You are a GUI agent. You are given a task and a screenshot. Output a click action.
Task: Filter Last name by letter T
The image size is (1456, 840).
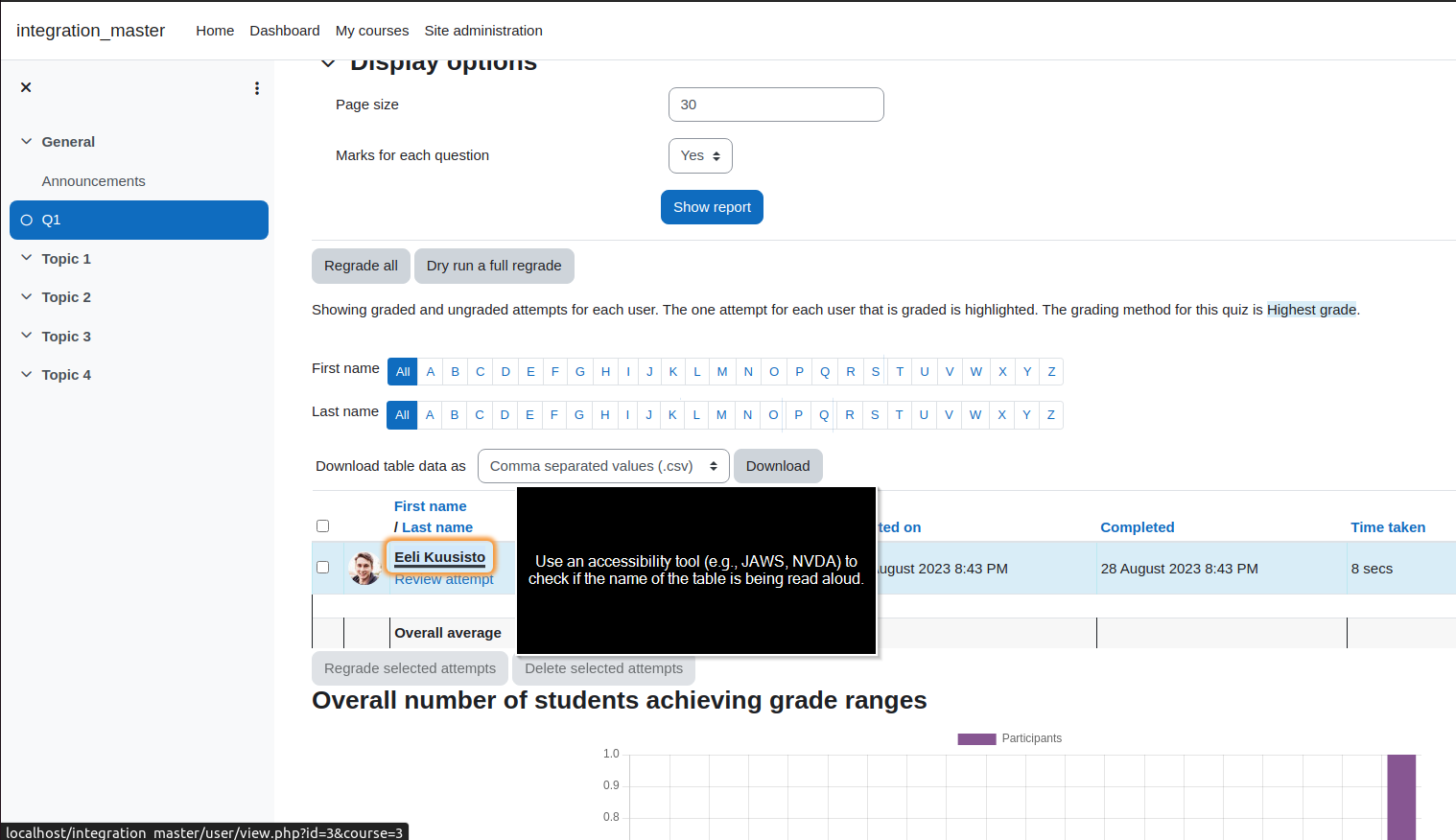click(899, 415)
